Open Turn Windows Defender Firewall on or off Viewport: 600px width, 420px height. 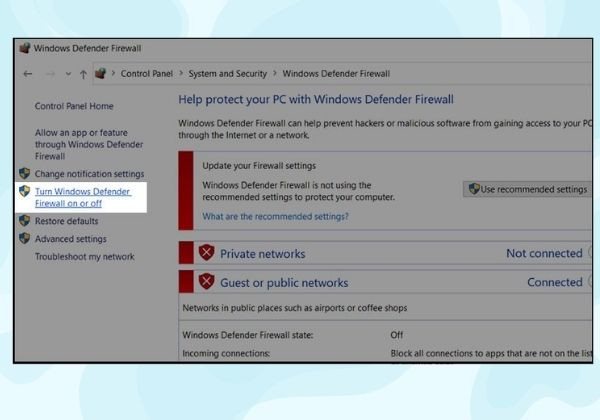click(83, 197)
